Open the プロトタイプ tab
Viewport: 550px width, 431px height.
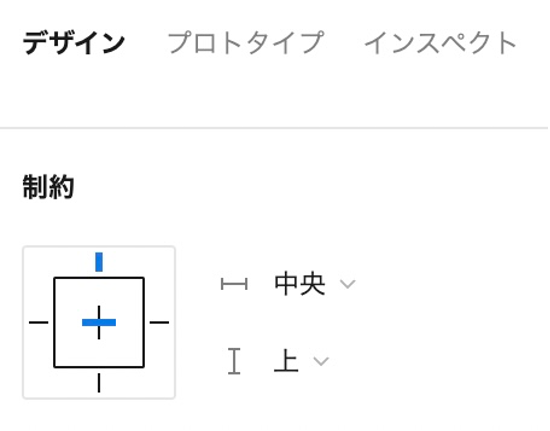coord(246,43)
